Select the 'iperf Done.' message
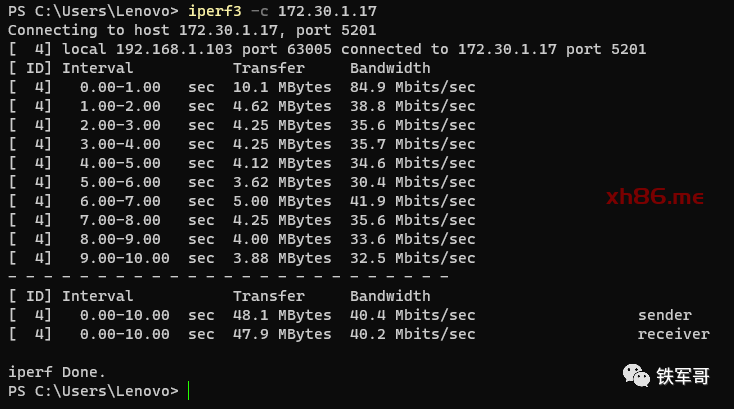734x409 pixels. (57, 372)
